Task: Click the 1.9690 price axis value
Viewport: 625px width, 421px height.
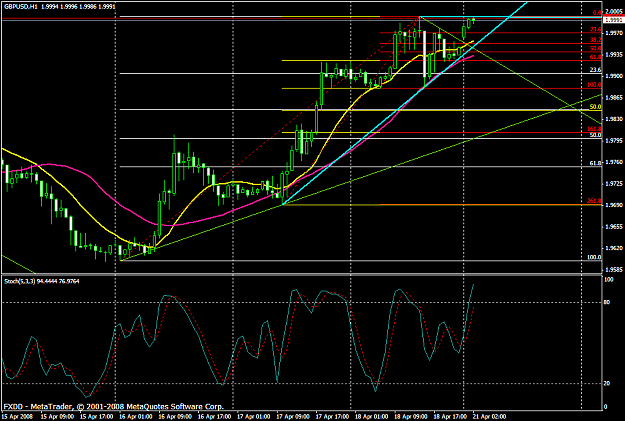Action: tap(614, 205)
